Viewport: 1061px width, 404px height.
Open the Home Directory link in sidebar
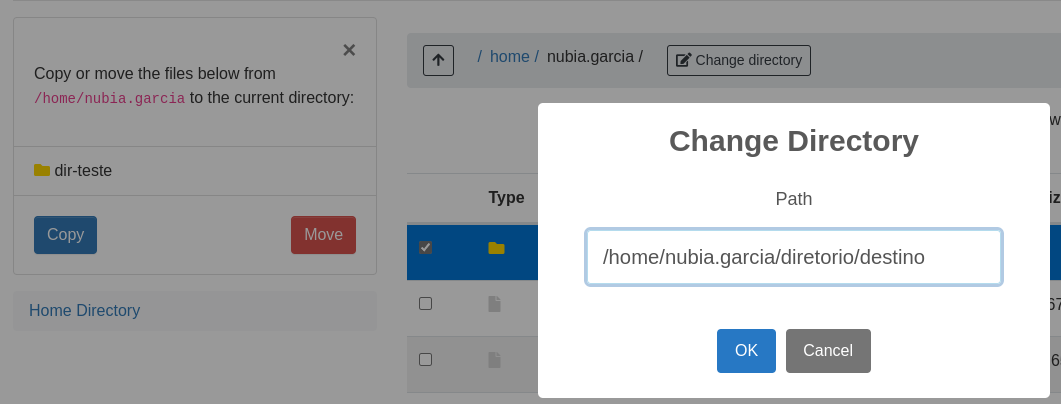[85, 311]
